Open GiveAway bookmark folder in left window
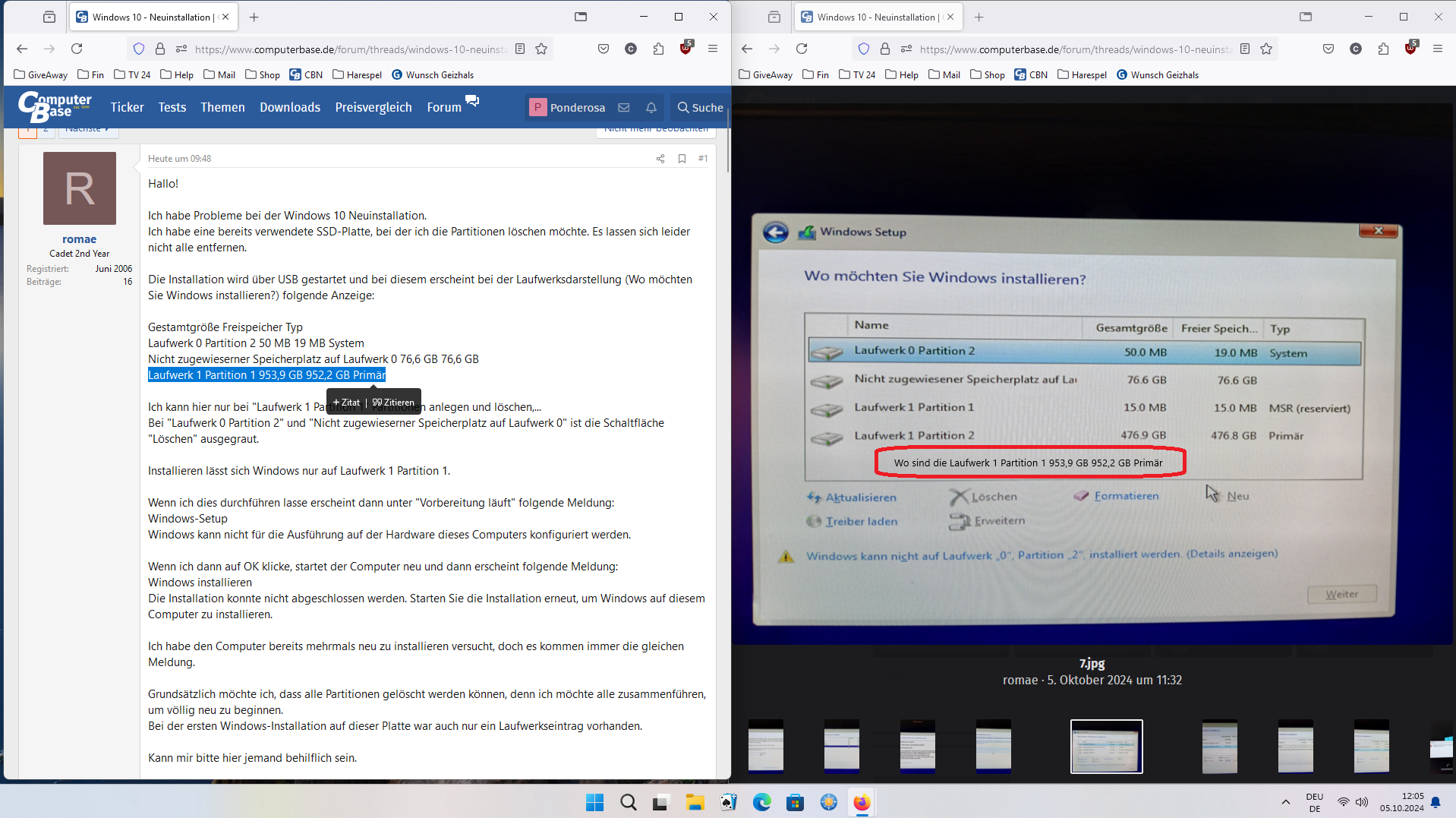 tap(41, 74)
